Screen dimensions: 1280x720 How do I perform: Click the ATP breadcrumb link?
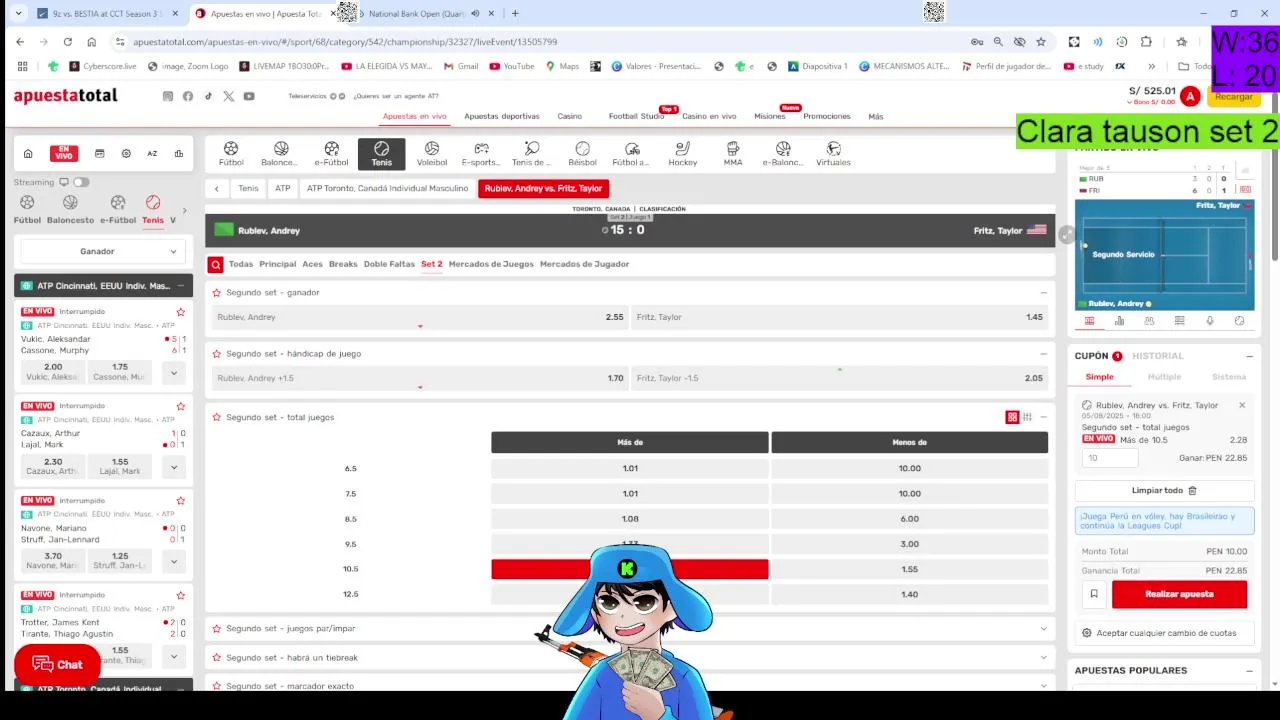pos(283,188)
